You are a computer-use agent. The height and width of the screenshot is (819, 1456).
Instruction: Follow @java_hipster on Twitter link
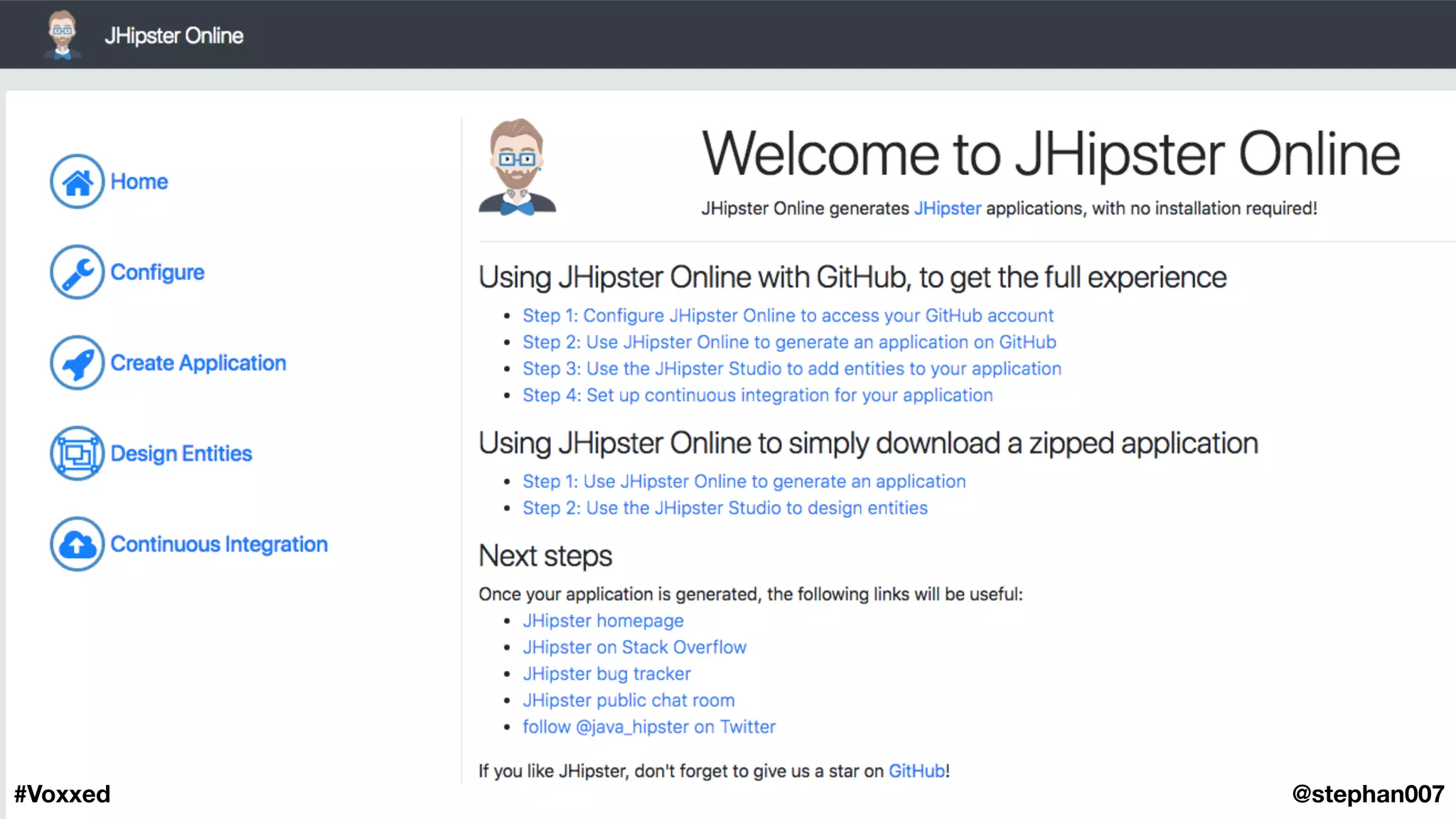click(x=648, y=727)
